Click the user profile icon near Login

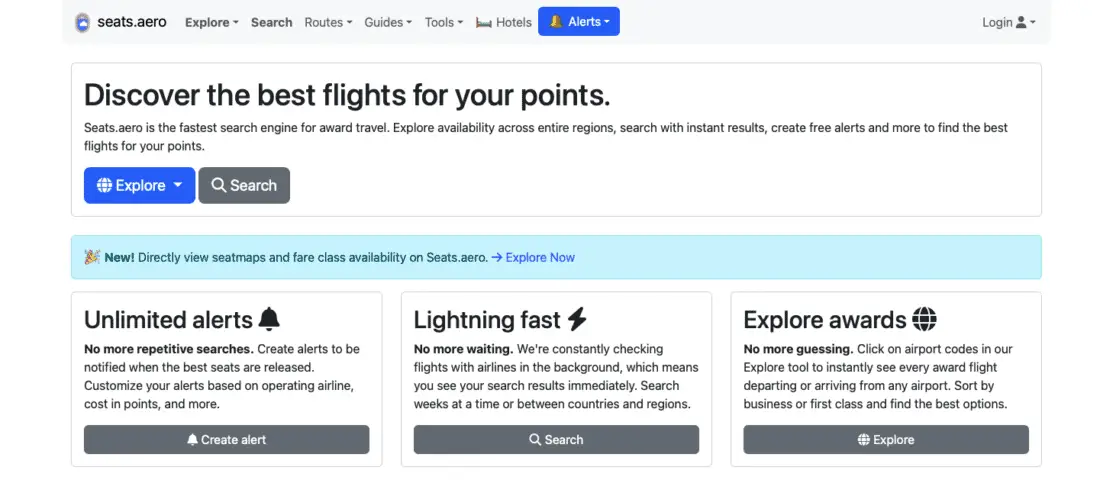[x=1021, y=22]
